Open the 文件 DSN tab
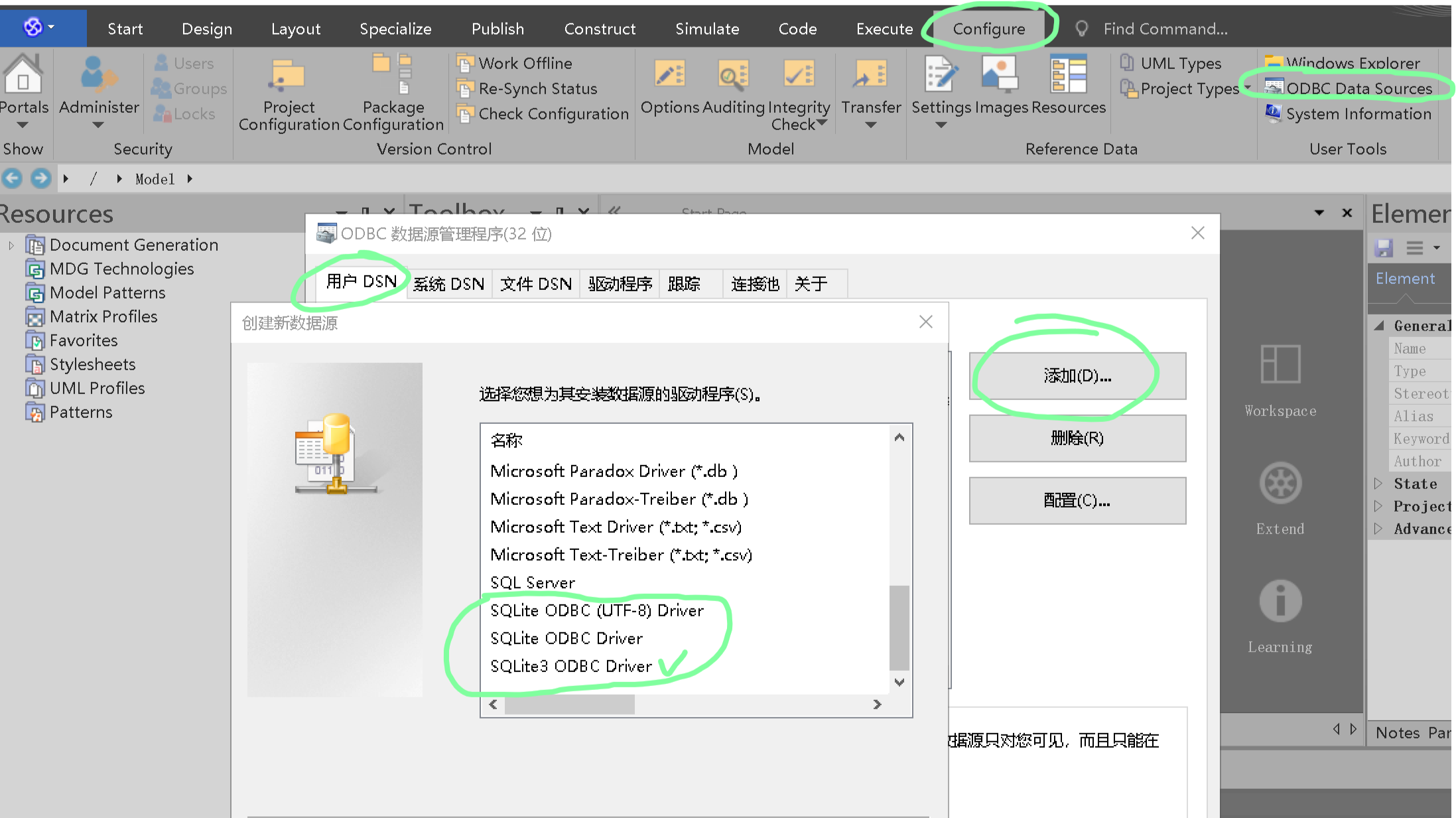This screenshot has height=818, width=1456. click(536, 284)
